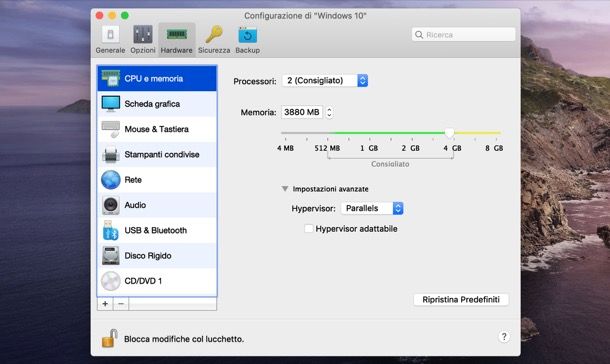Click the magnifier icon in Ricerca field
This screenshot has width=610, height=364.
pyautogui.click(x=419, y=35)
